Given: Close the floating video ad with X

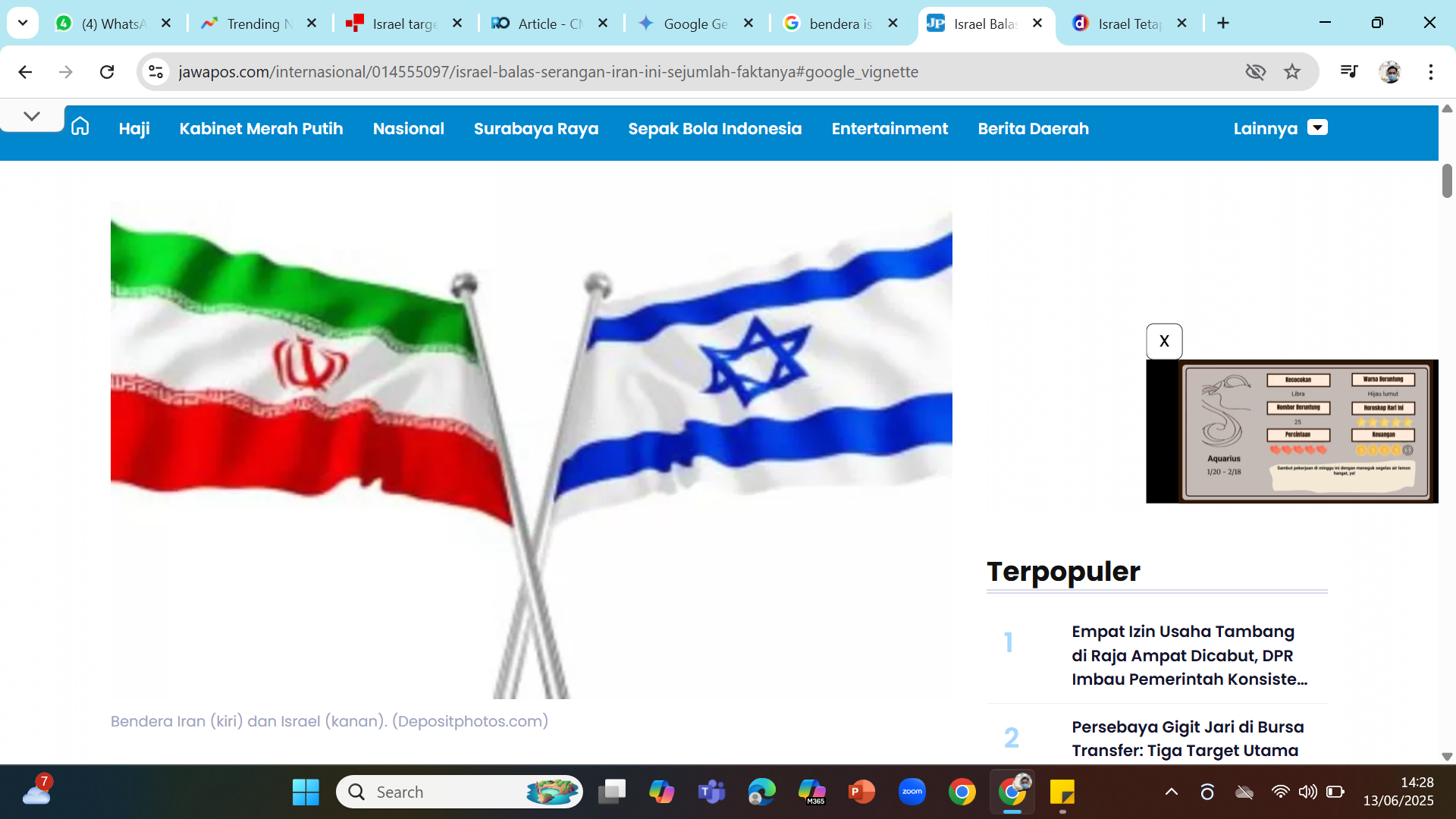Looking at the screenshot, I should pos(1164,341).
